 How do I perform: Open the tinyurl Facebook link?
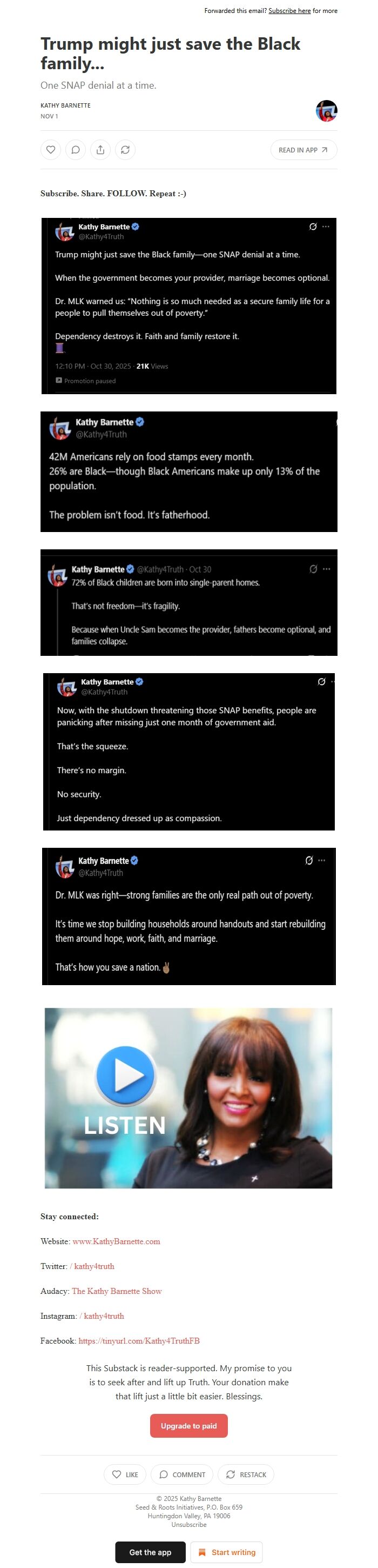click(139, 1341)
